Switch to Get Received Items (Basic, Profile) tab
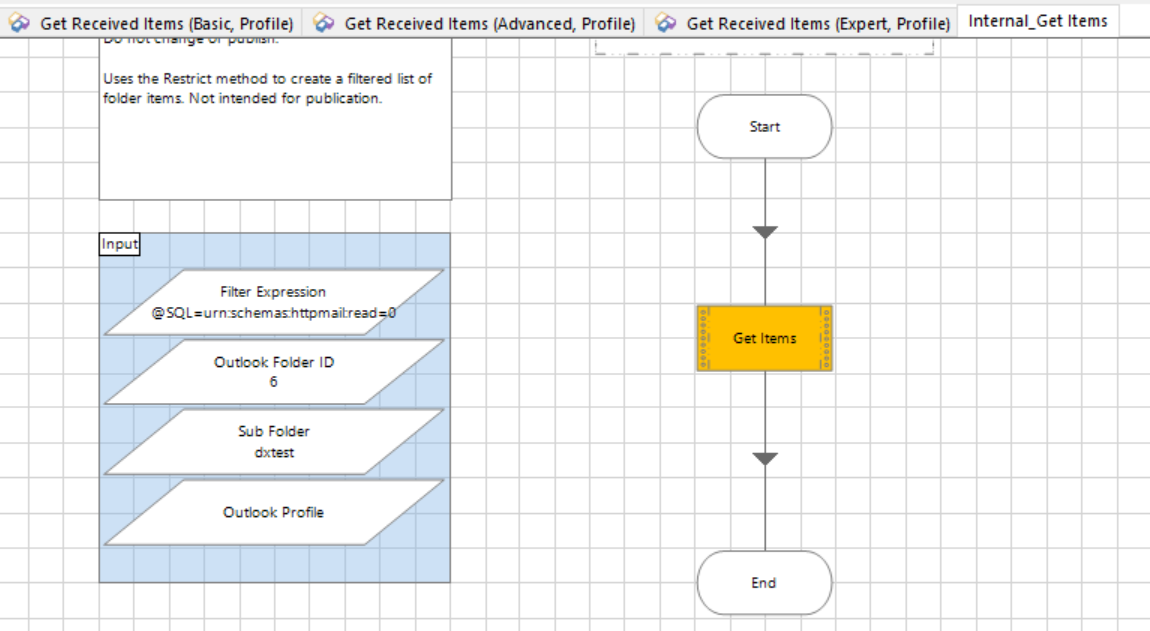Viewport: 1150px width, 631px height. point(151,23)
